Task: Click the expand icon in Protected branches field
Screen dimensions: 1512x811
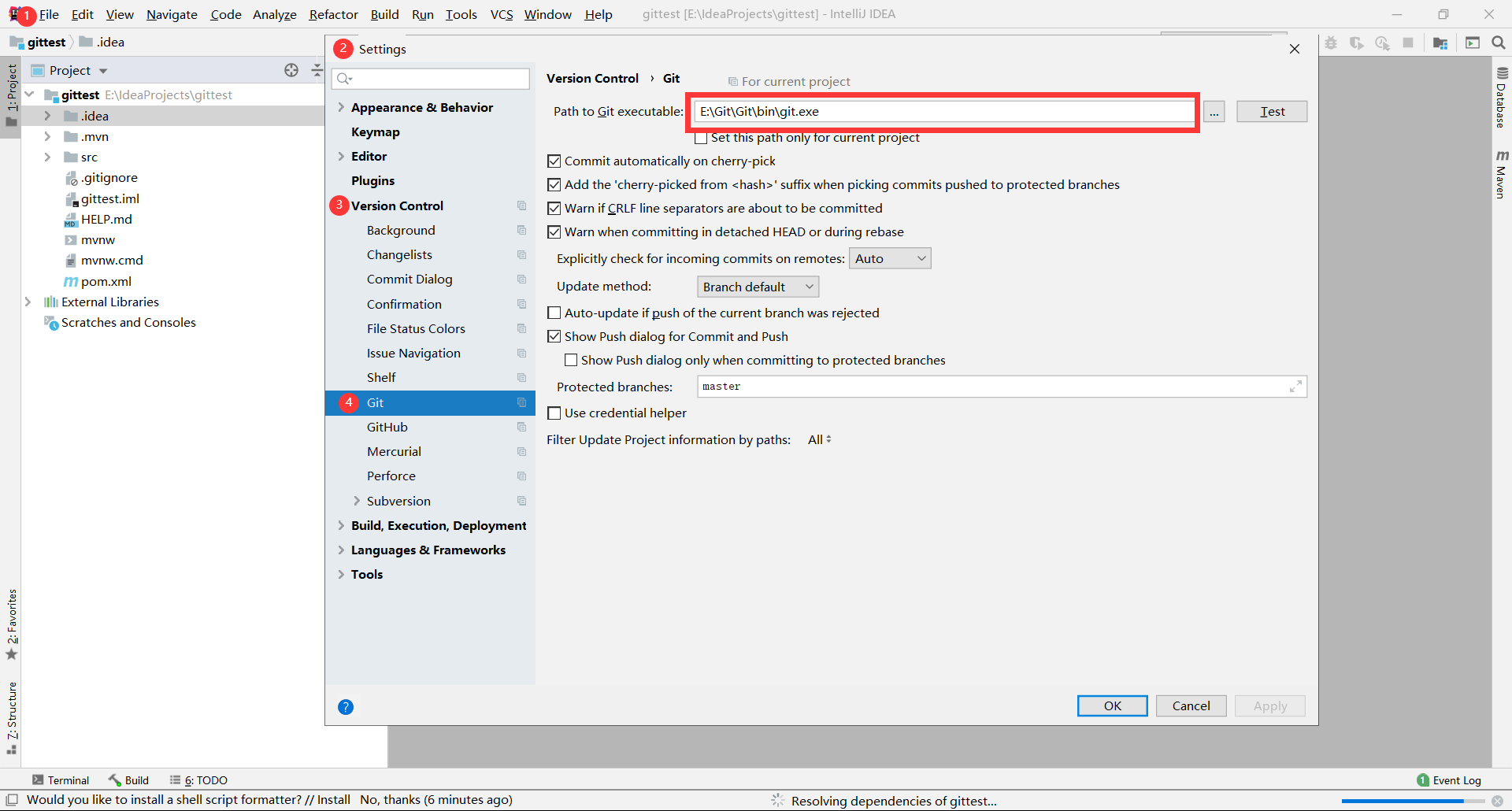Action: tap(1295, 387)
